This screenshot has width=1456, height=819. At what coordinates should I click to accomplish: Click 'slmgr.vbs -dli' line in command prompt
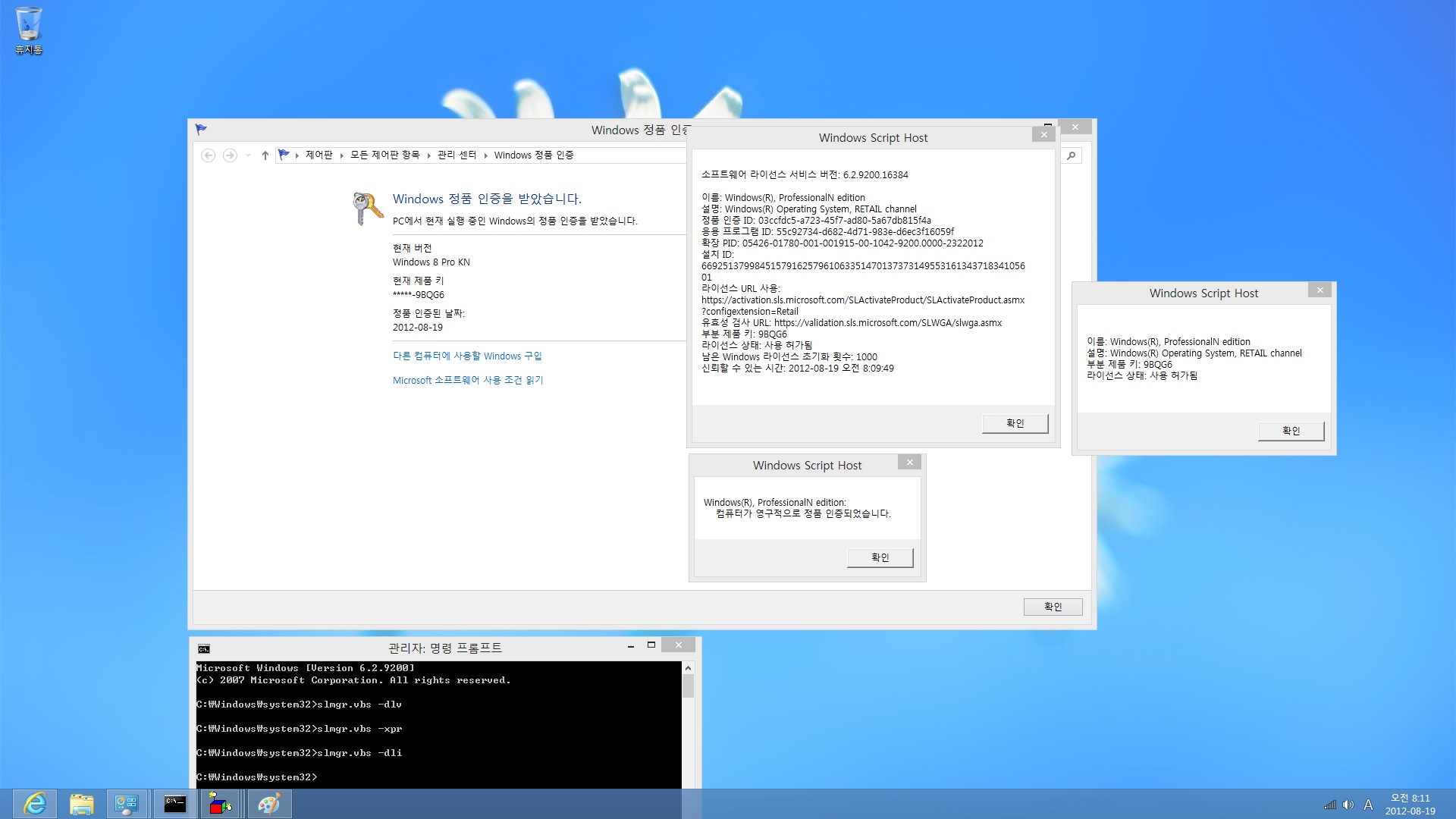coord(299,753)
